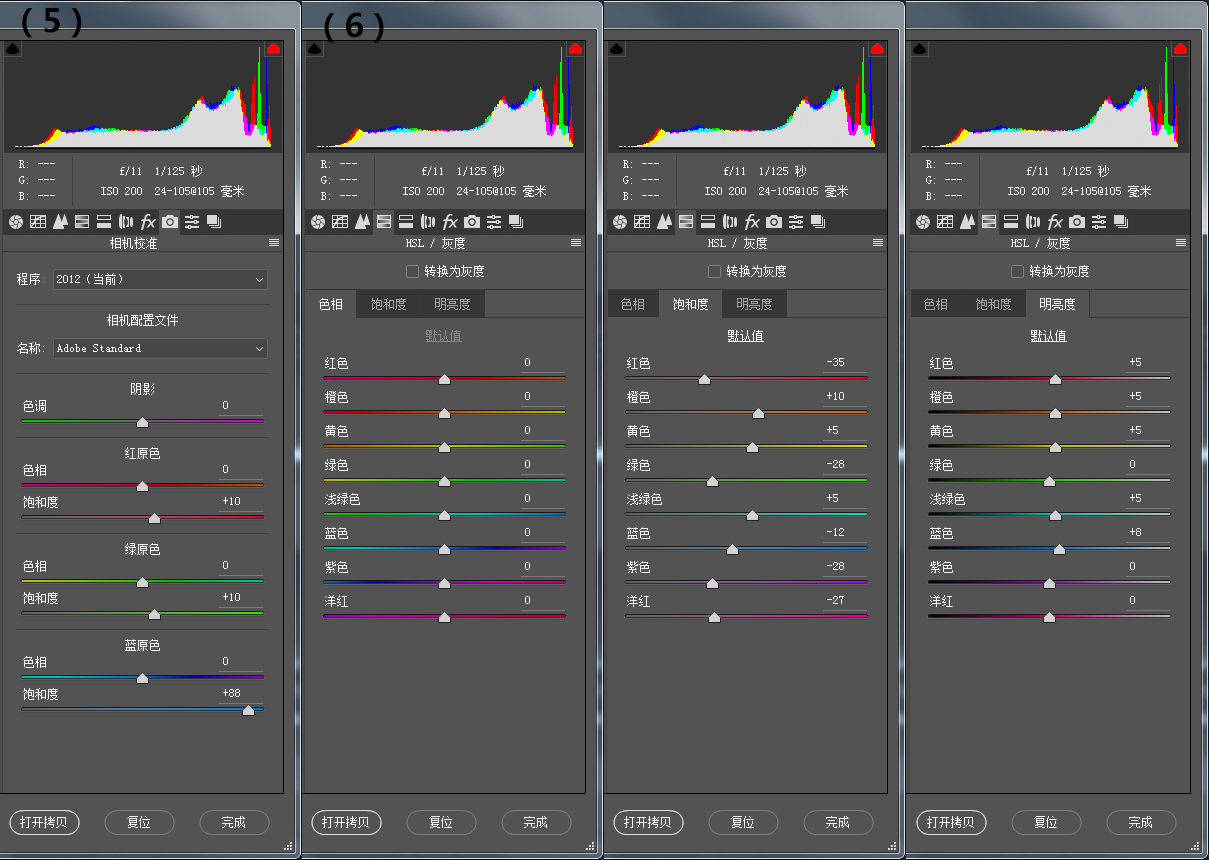Click the 红色 saturation slider handle at -35
The width and height of the screenshot is (1209, 860).
point(704,380)
